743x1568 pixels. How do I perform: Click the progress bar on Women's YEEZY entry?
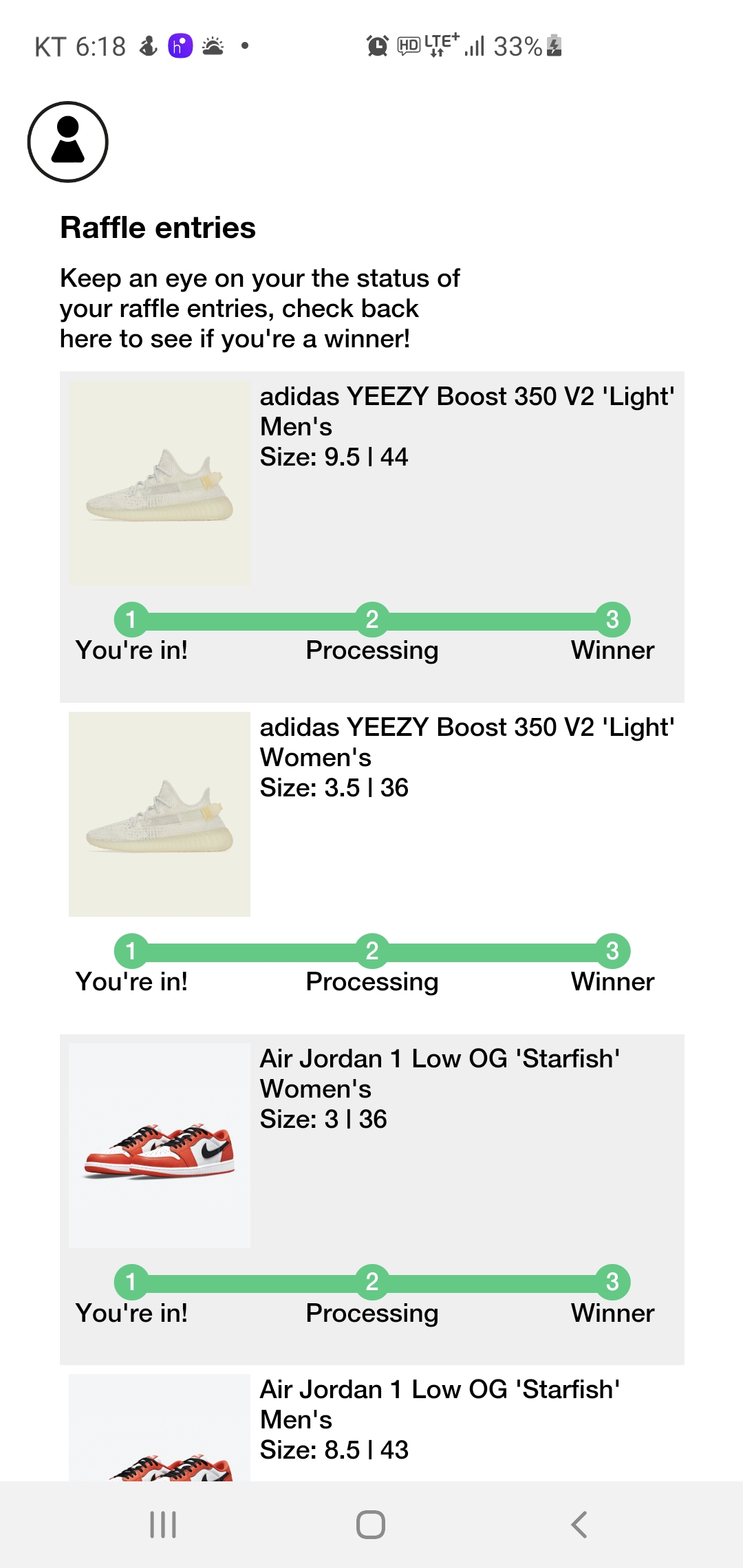372,951
